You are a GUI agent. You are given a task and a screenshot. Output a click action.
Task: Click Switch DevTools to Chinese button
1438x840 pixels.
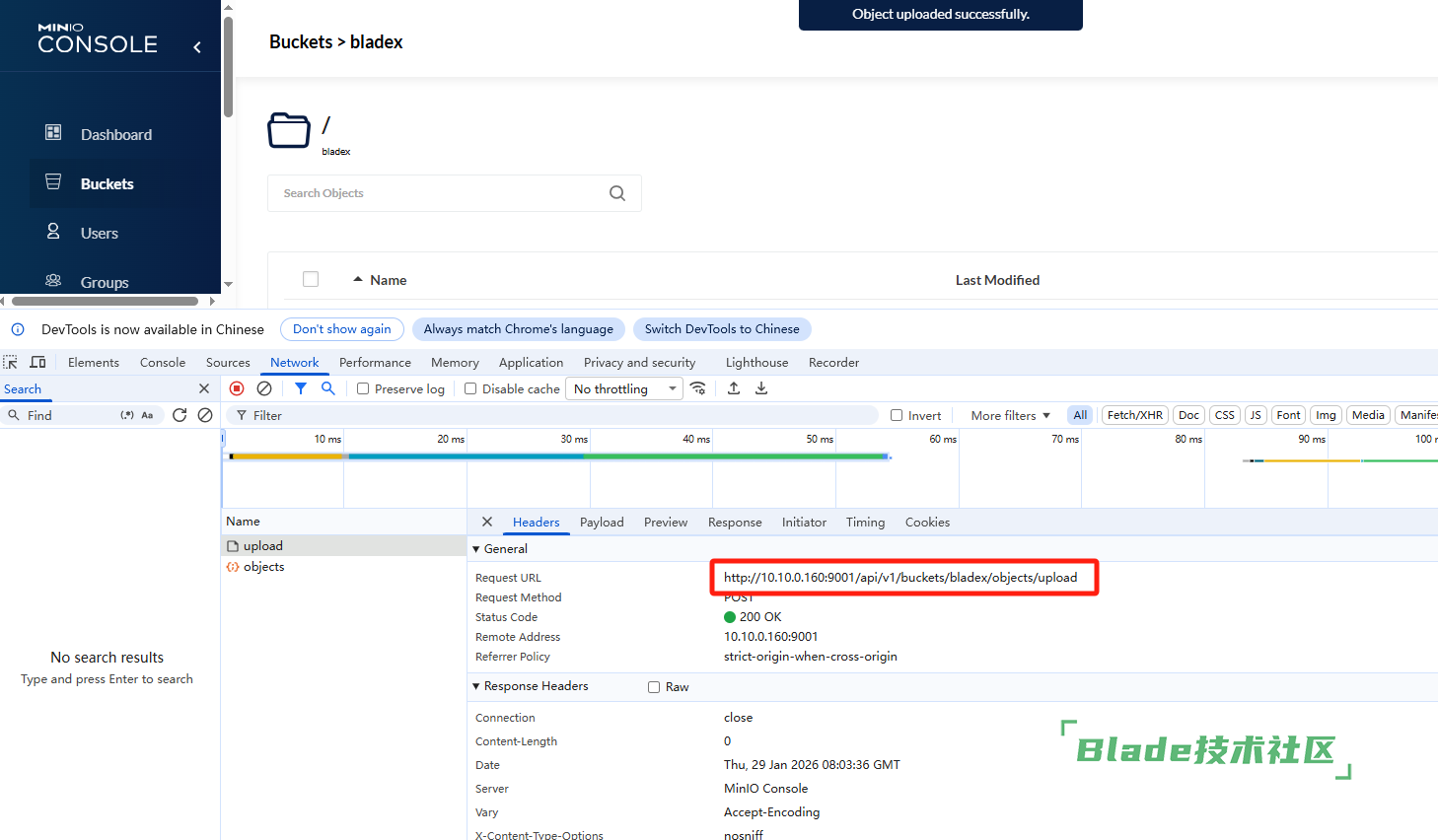point(722,329)
